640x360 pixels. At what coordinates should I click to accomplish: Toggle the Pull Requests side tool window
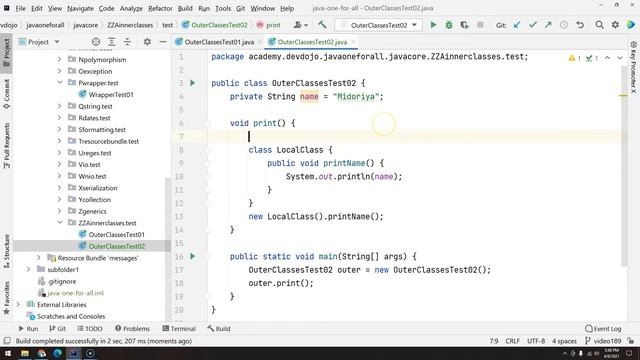(7, 145)
